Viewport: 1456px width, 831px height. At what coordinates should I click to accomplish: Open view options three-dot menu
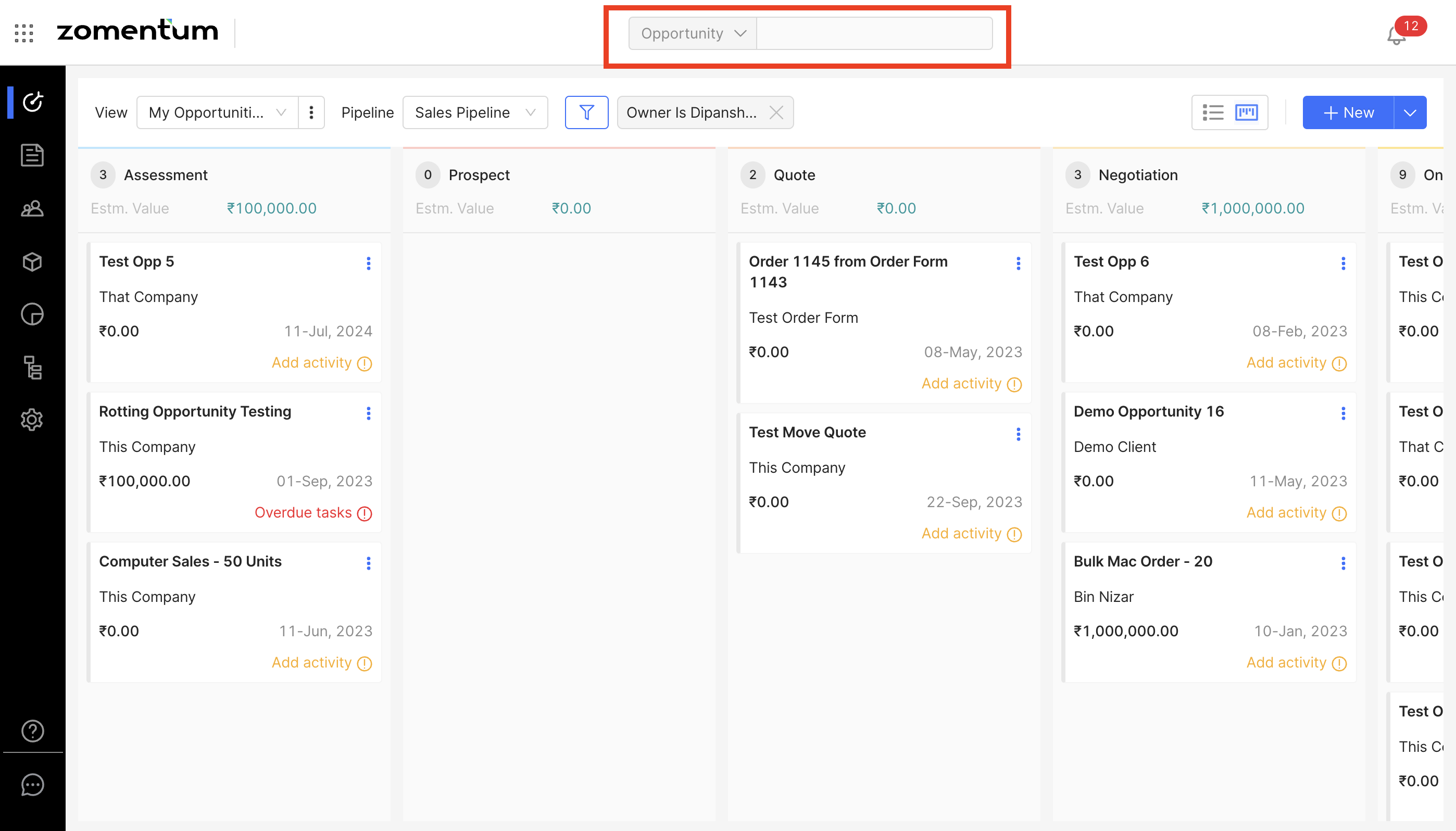[x=311, y=112]
